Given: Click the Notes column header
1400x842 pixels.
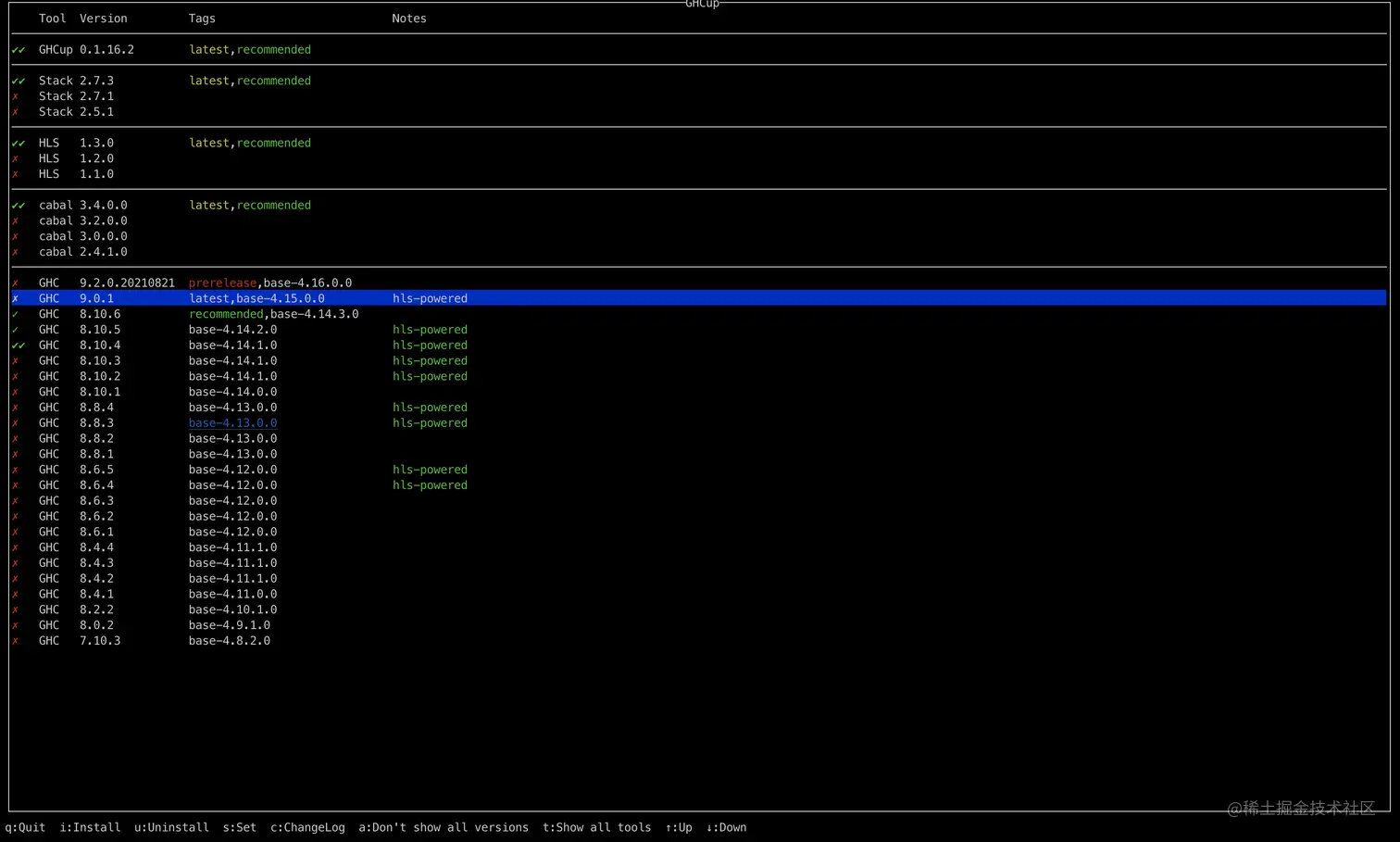Looking at the screenshot, I should (x=409, y=19).
